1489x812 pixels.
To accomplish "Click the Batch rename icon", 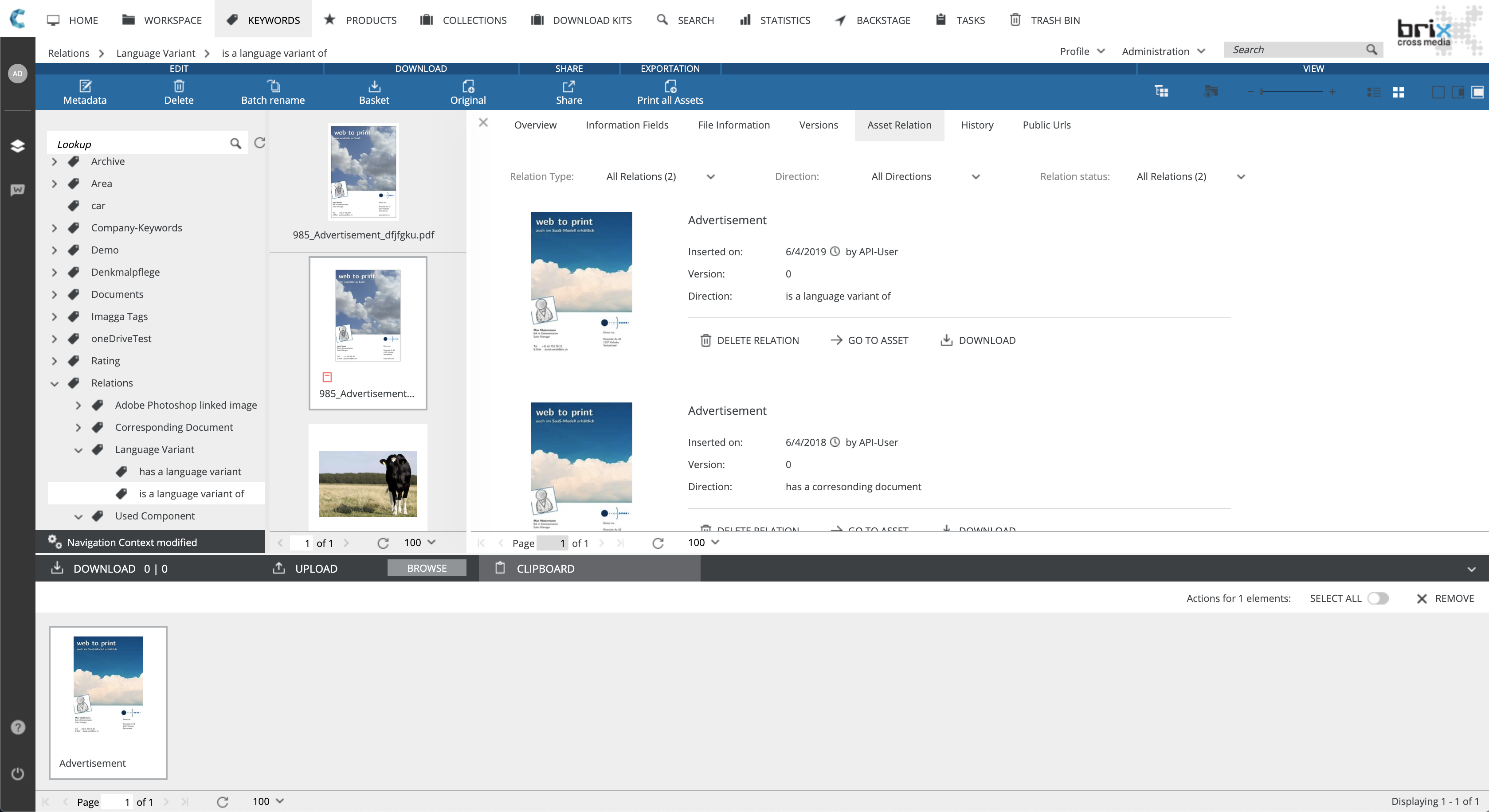I will click(273, 87).
